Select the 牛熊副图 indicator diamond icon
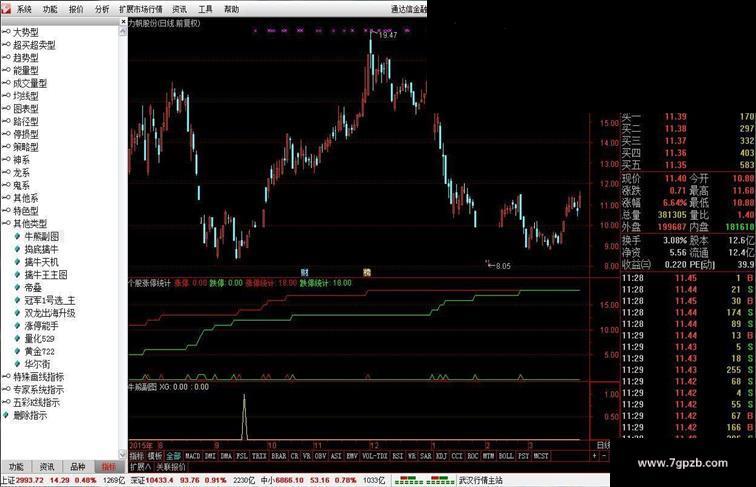Viewport: 756px width, 487px height. pos(18,236)
